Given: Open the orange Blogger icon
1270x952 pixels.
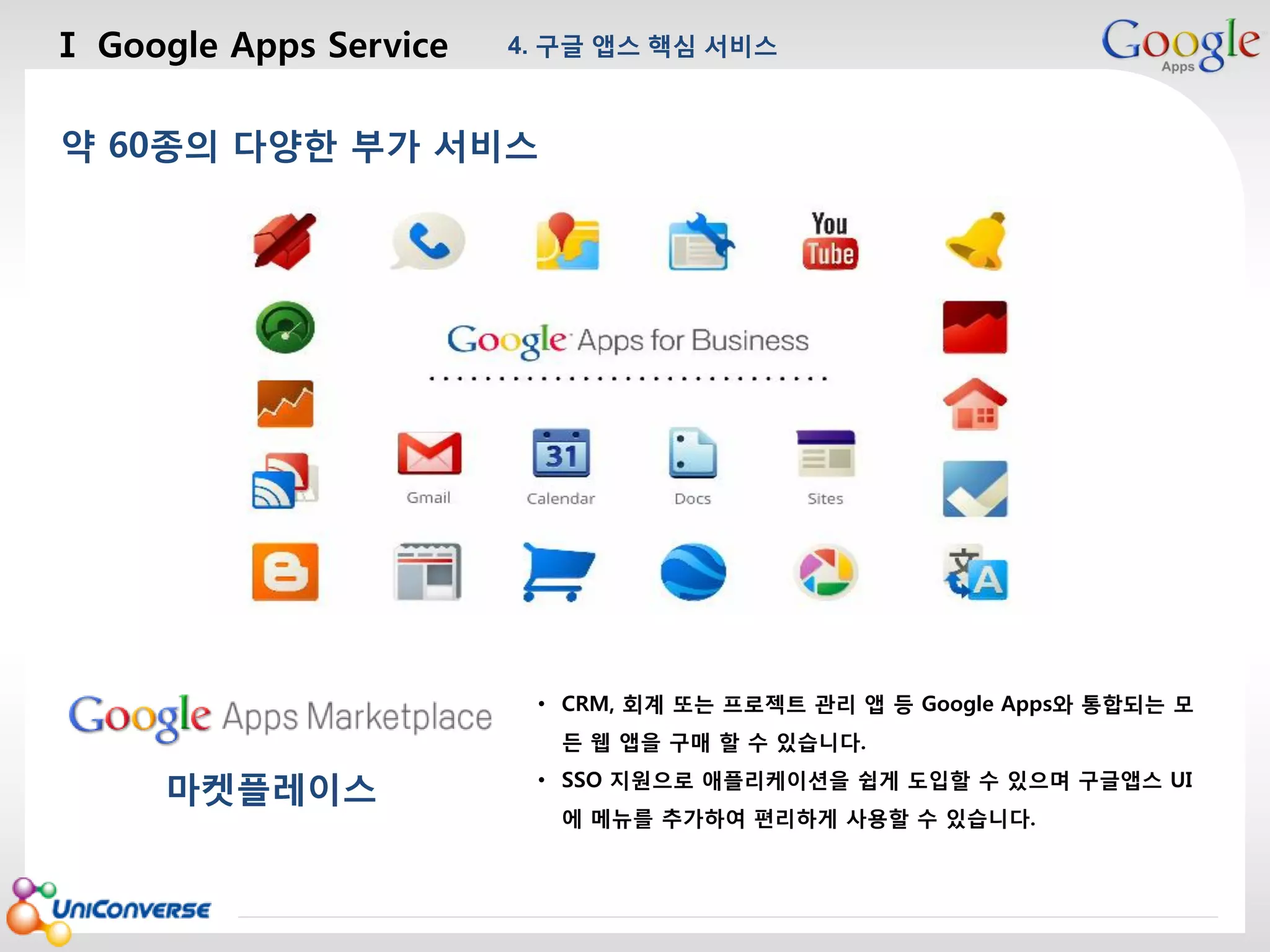Looking at the screenshot, I should (x=285, y=572).
